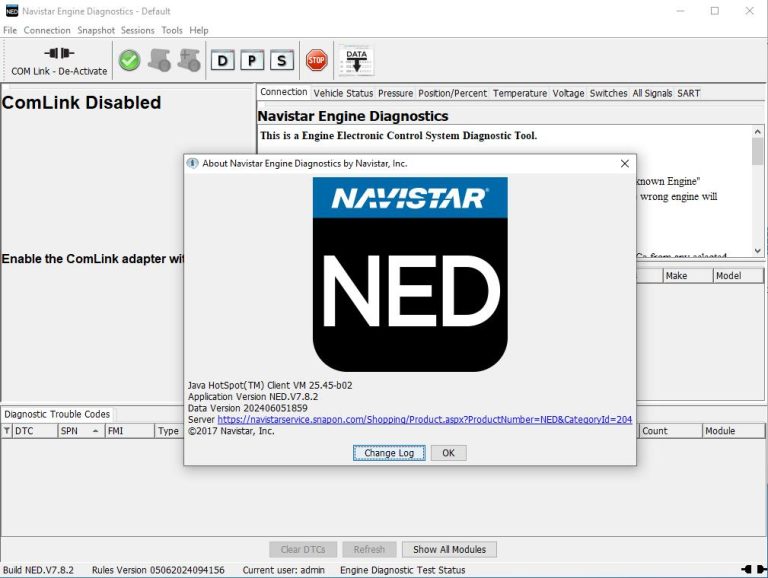Click OK in the About dialog
Screen dimensions: 768x578
(448, 453)
